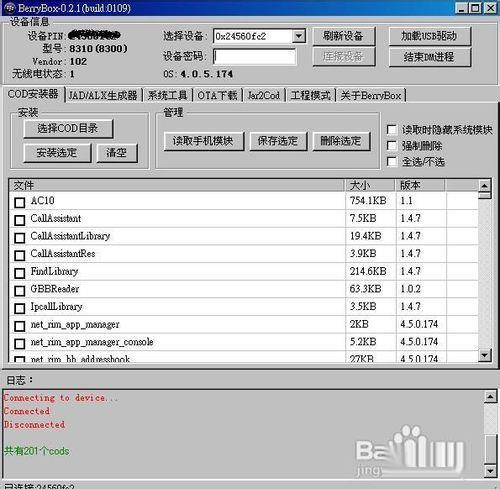Image resolution: width=500 pixels, height=489 pixels.
Task: Click the 214.6KB size value
Action: pos(368,271)
